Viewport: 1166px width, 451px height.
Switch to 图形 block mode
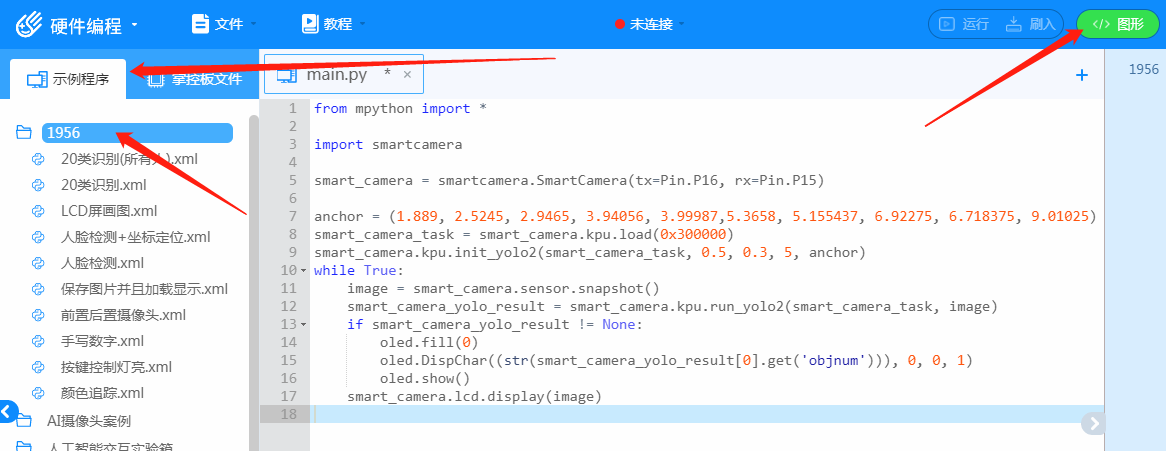coord(1117,24)
